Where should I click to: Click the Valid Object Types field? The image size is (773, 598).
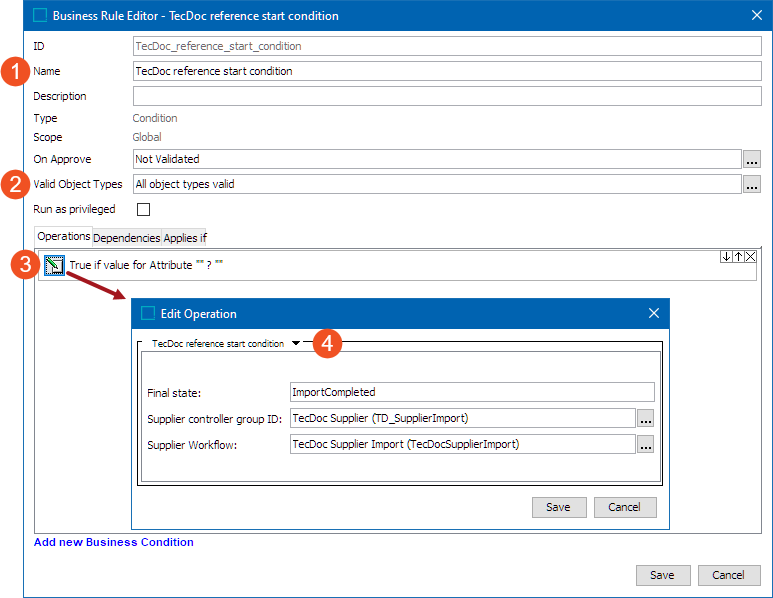pos(437,184)
